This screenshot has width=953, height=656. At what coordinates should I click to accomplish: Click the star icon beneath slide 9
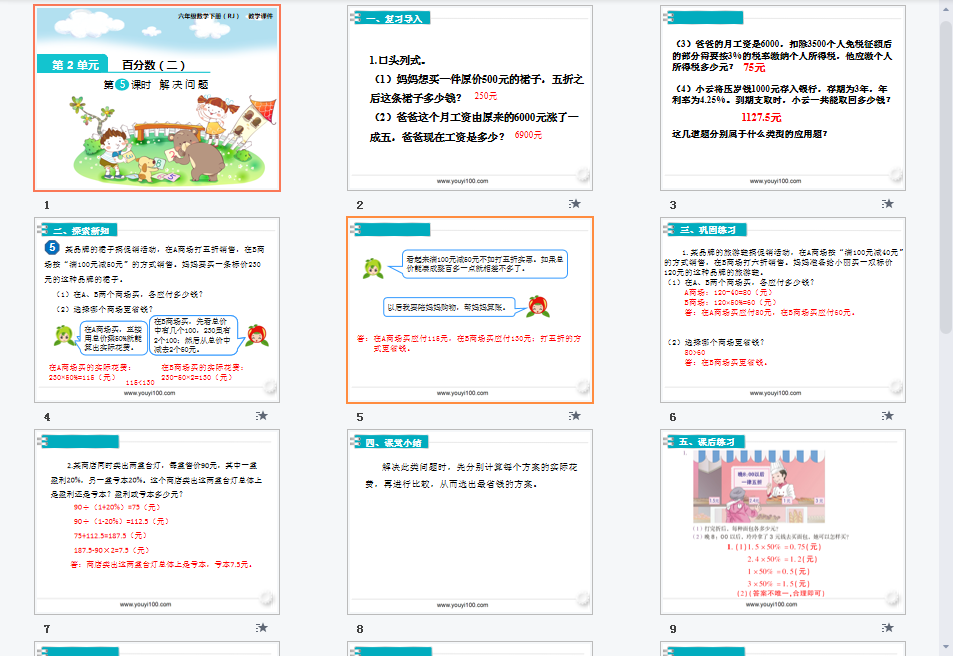tap(887, 627)
